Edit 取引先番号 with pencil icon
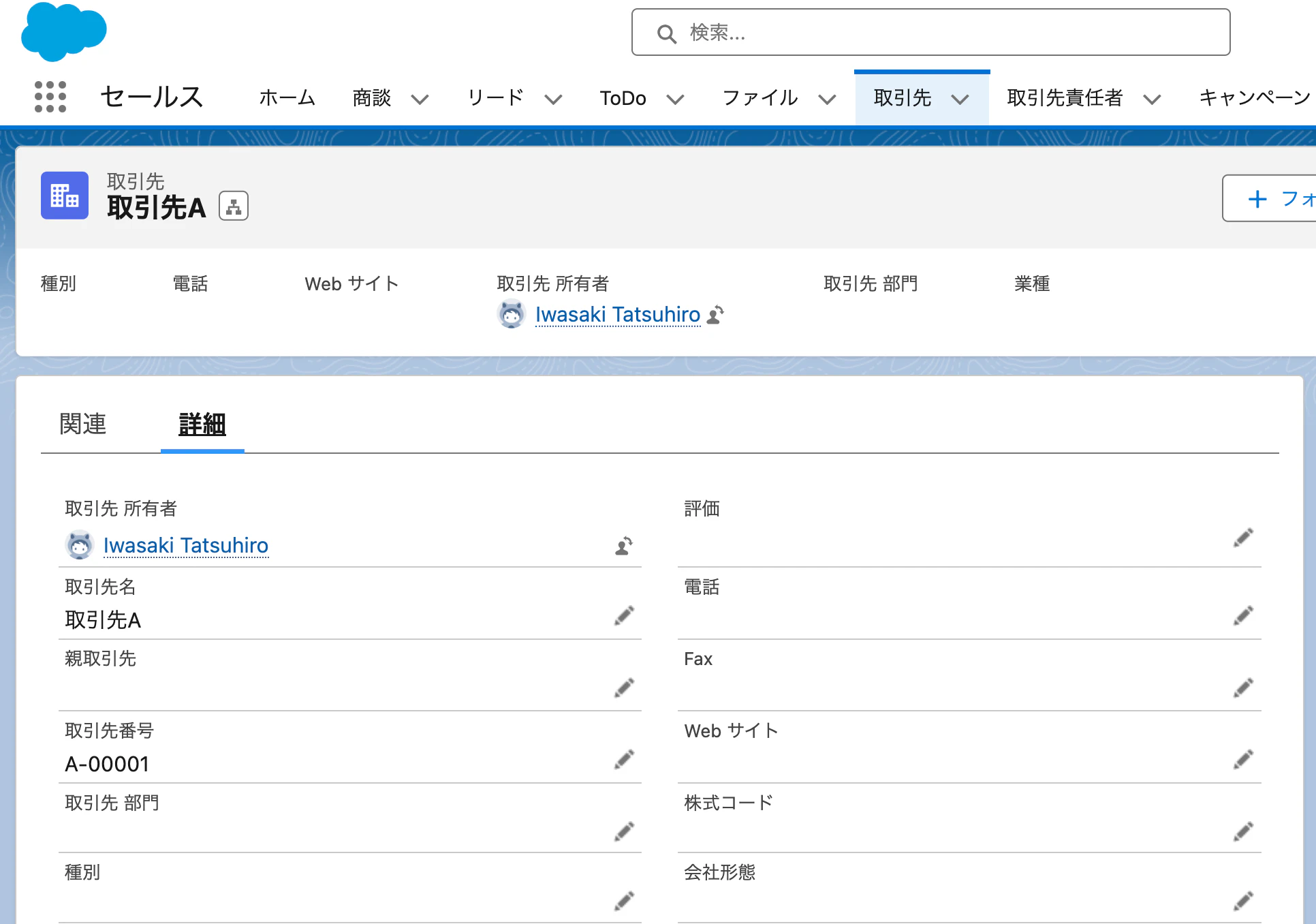Image resolution: width=1316 pixels, height=924 pixels. point(624,759)
